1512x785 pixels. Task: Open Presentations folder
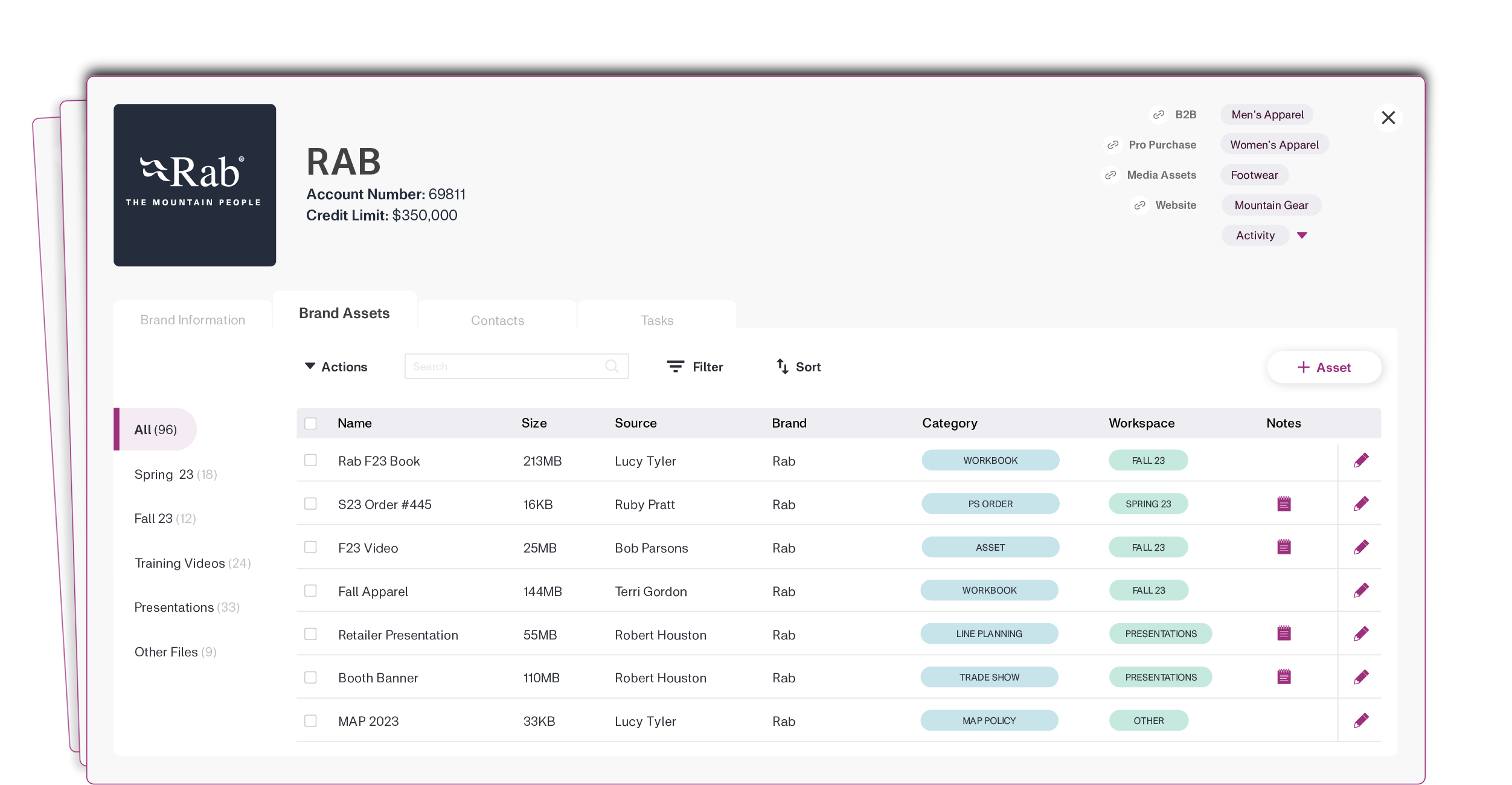pos(187,607)
